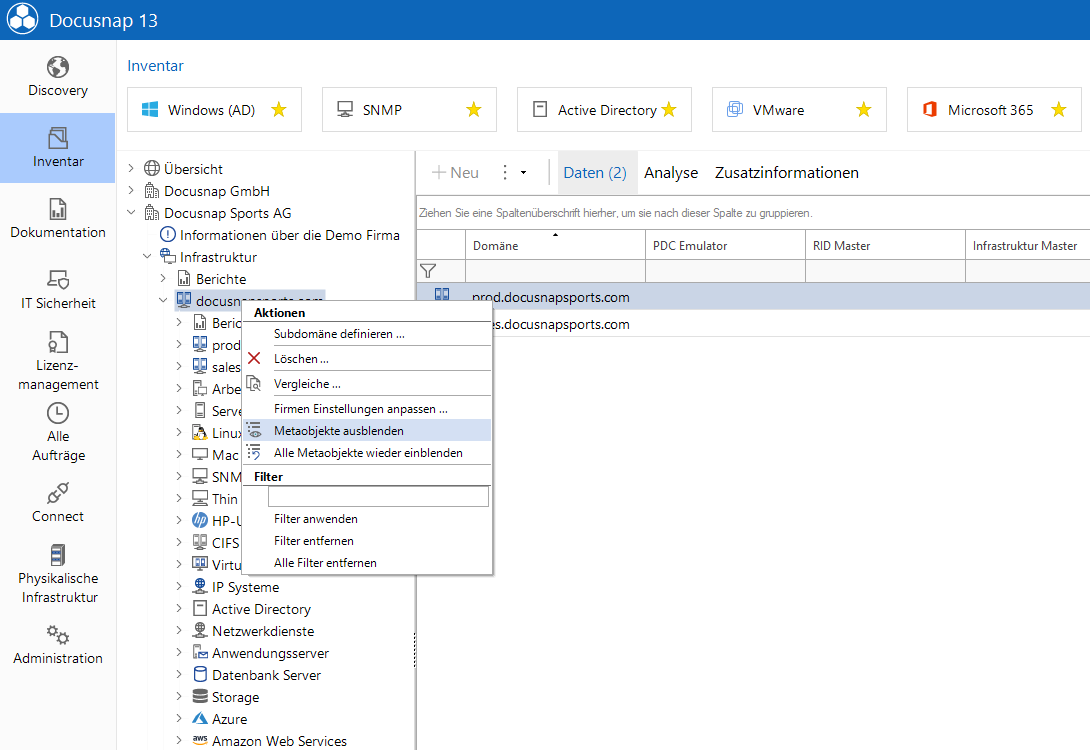Image resolution: width=1090 pixels, height=750 pixels.
Task: Expand the Übersicht tree node
Action: click(x=131, y=168)
